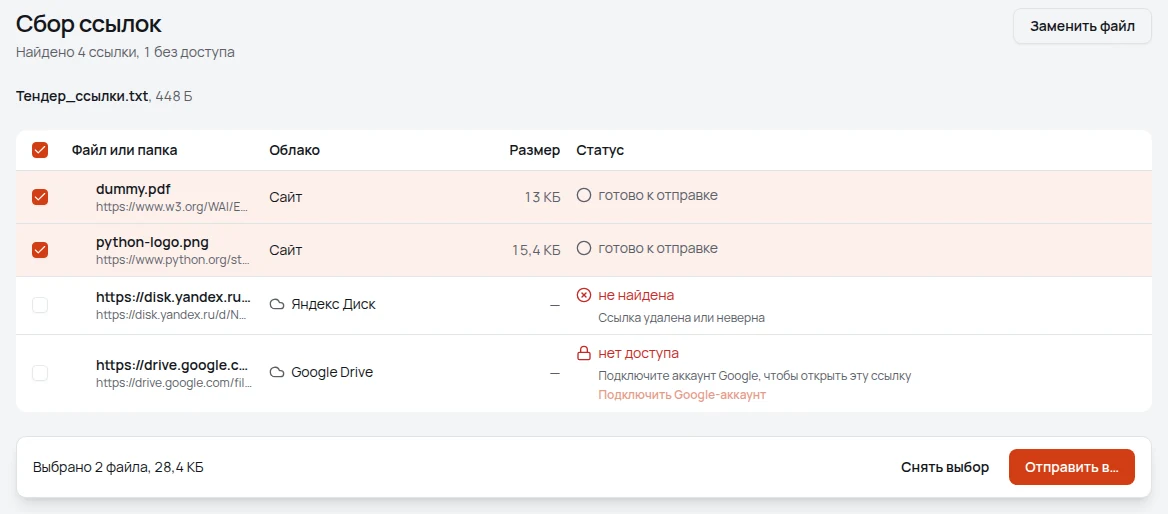Click the Размер column header
Viewport: 1168px width, 514px height.
click(534, 150)
